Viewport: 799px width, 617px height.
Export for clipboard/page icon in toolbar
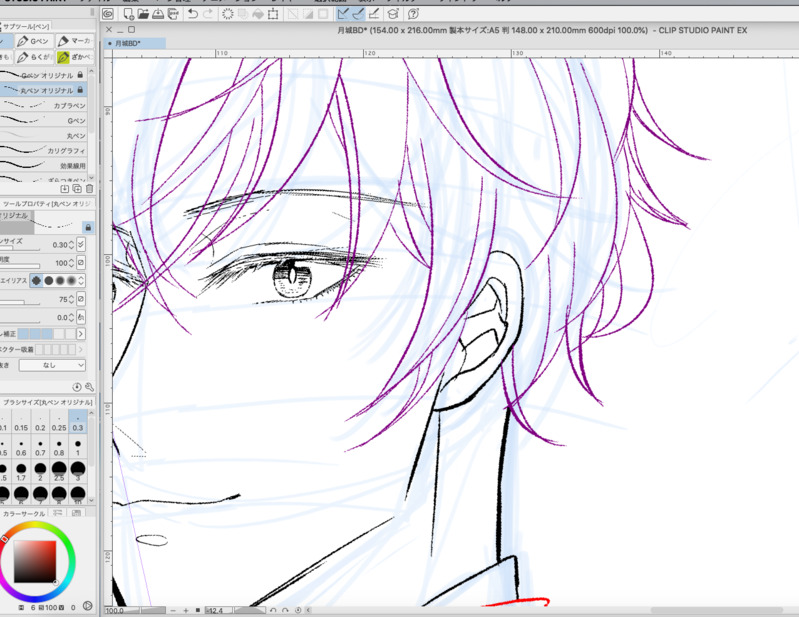(173, 14)
